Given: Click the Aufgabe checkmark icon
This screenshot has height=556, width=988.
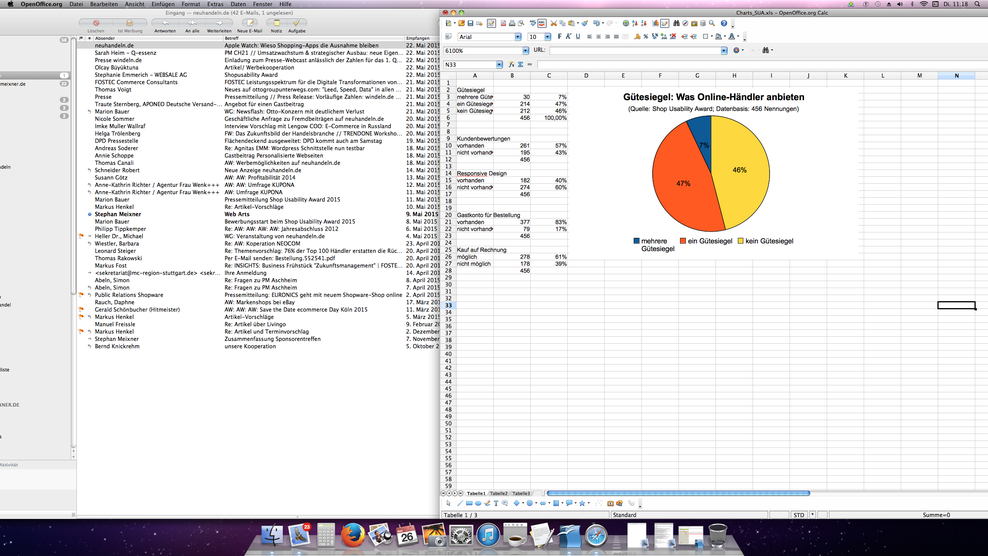Looking at the screenshot, I should (296, 23).
